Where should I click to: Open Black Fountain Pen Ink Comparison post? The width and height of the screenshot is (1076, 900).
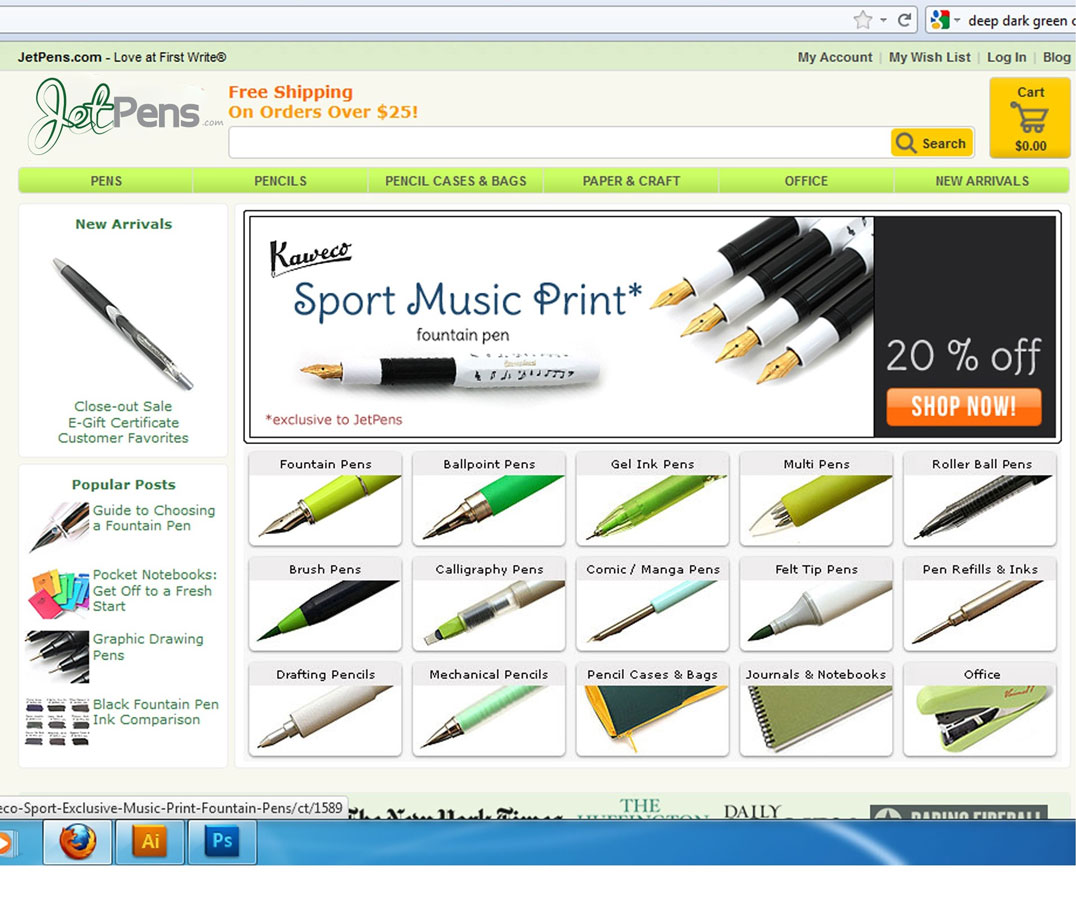[x=156, y=712]
